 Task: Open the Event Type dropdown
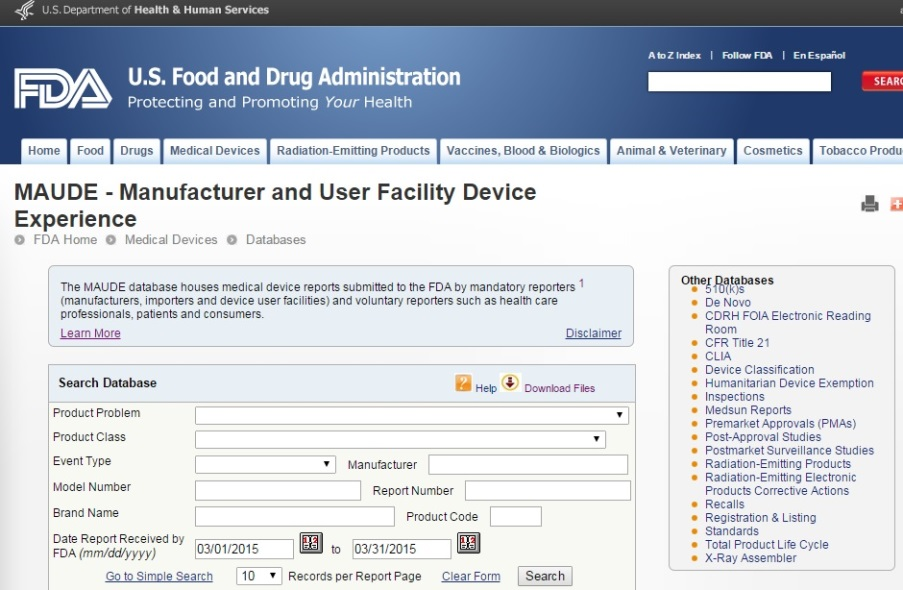(265, 464)
